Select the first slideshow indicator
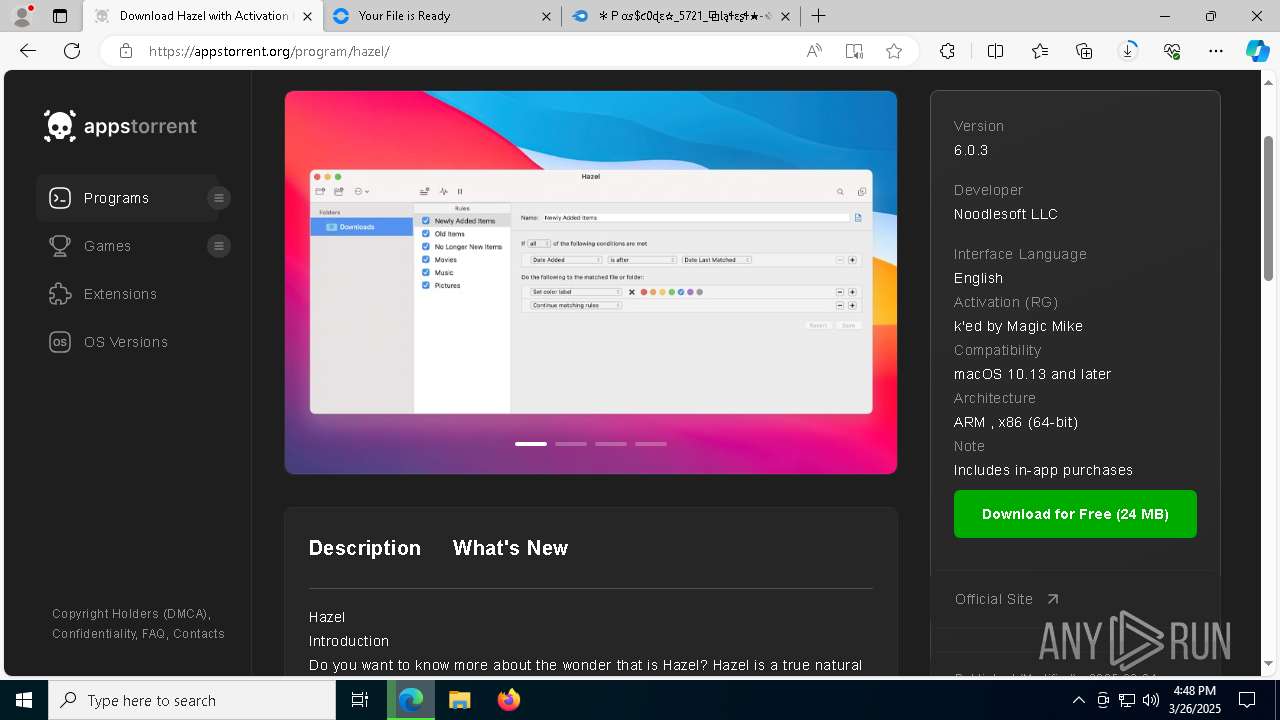This screenshot has width=1280, height=720. (531, 443)
